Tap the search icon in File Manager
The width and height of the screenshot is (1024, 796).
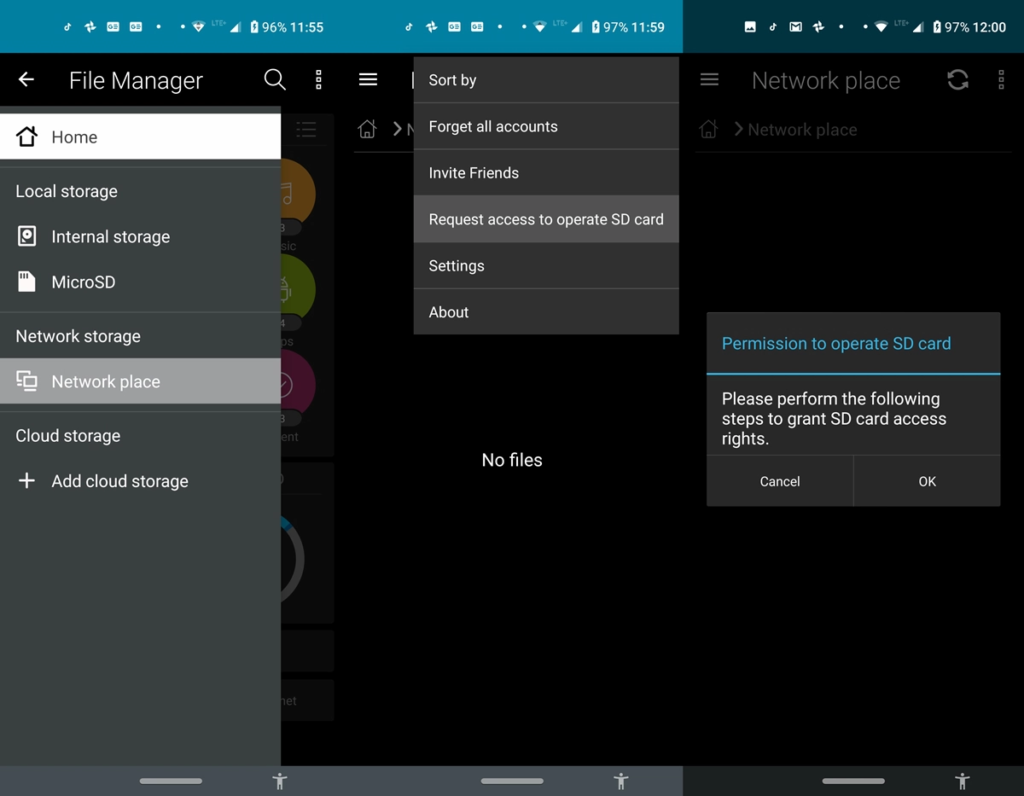[275, 80]
